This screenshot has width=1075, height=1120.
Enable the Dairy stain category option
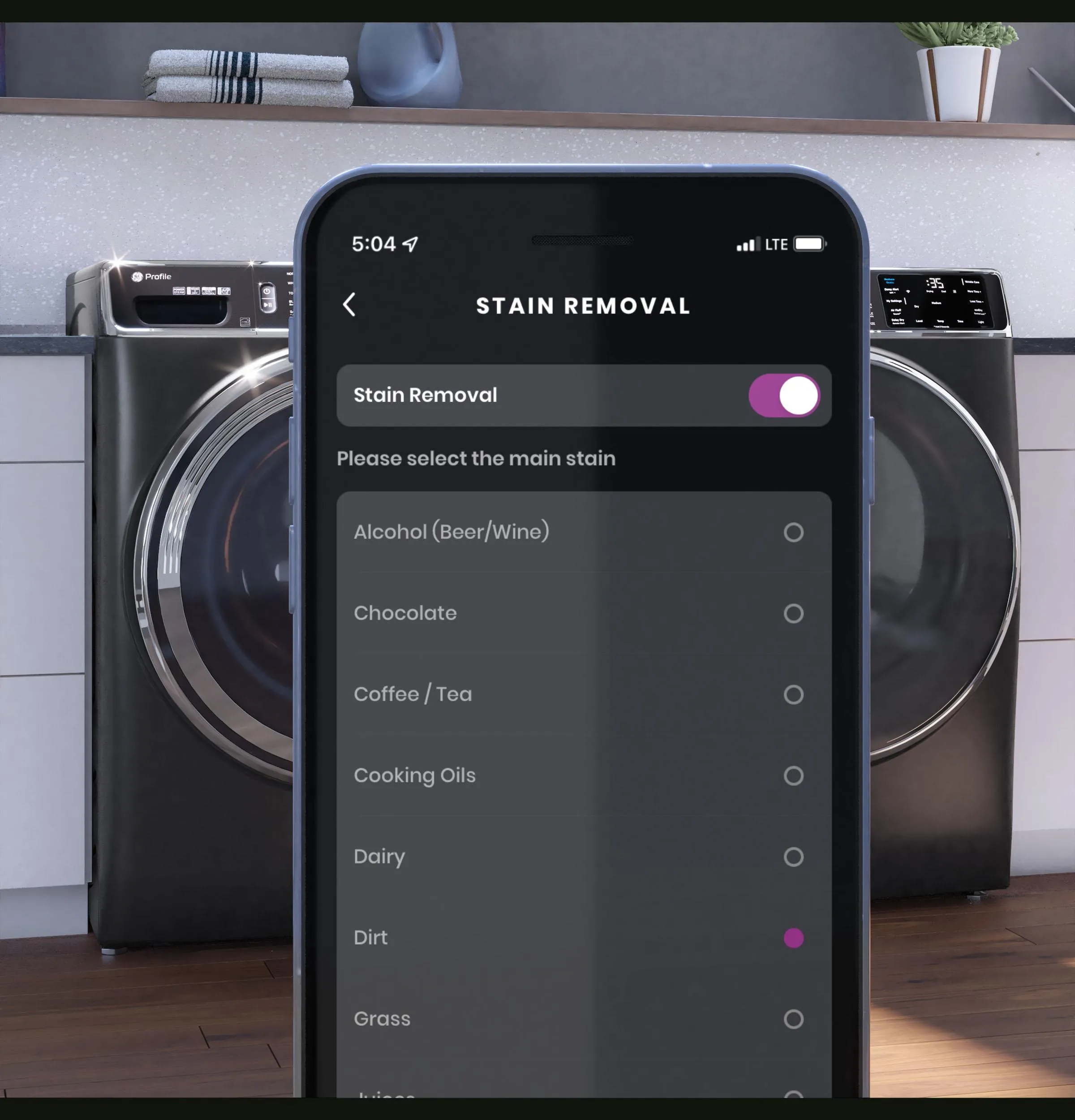(795, 856)
